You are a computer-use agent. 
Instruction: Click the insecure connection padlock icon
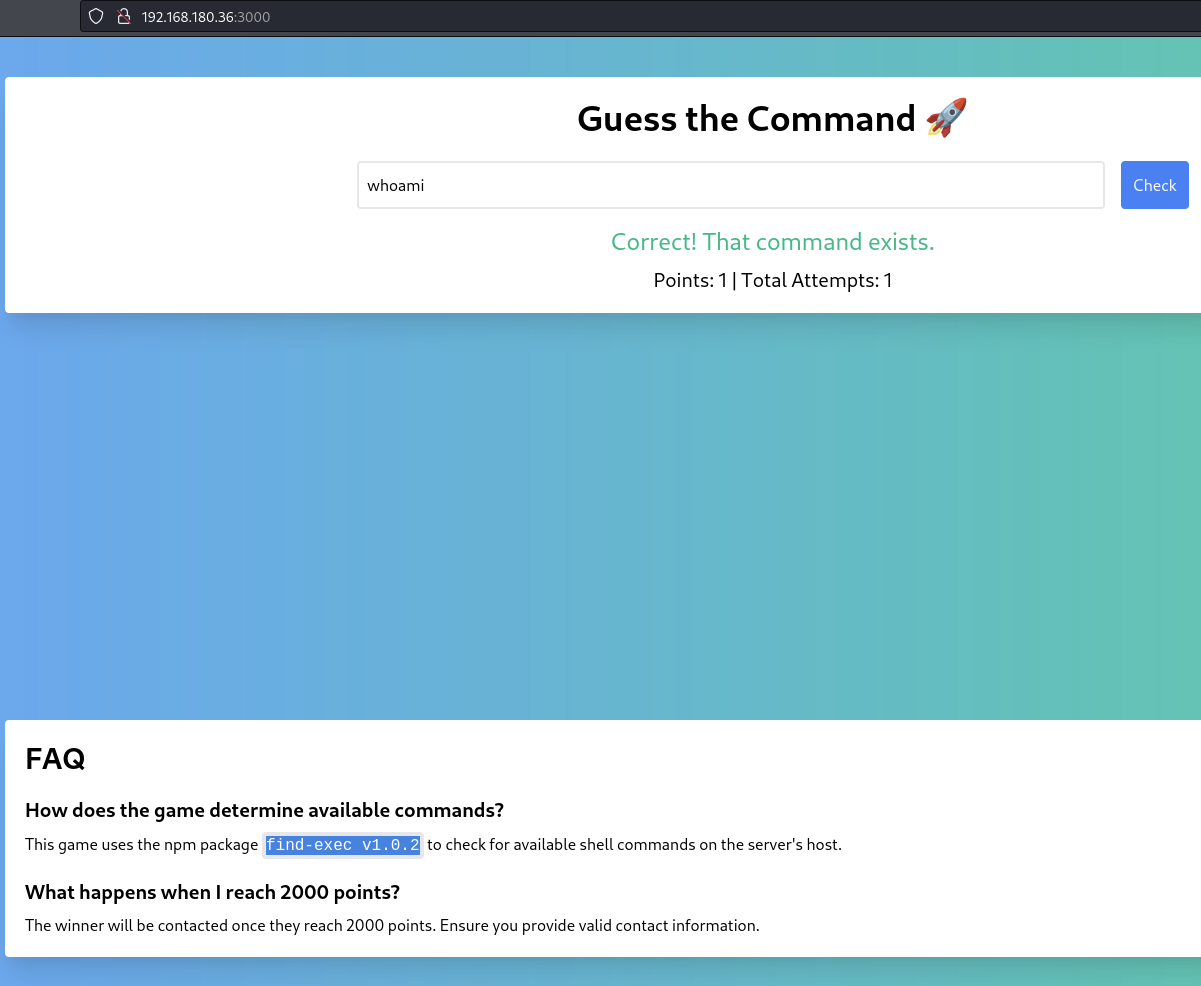124,16
